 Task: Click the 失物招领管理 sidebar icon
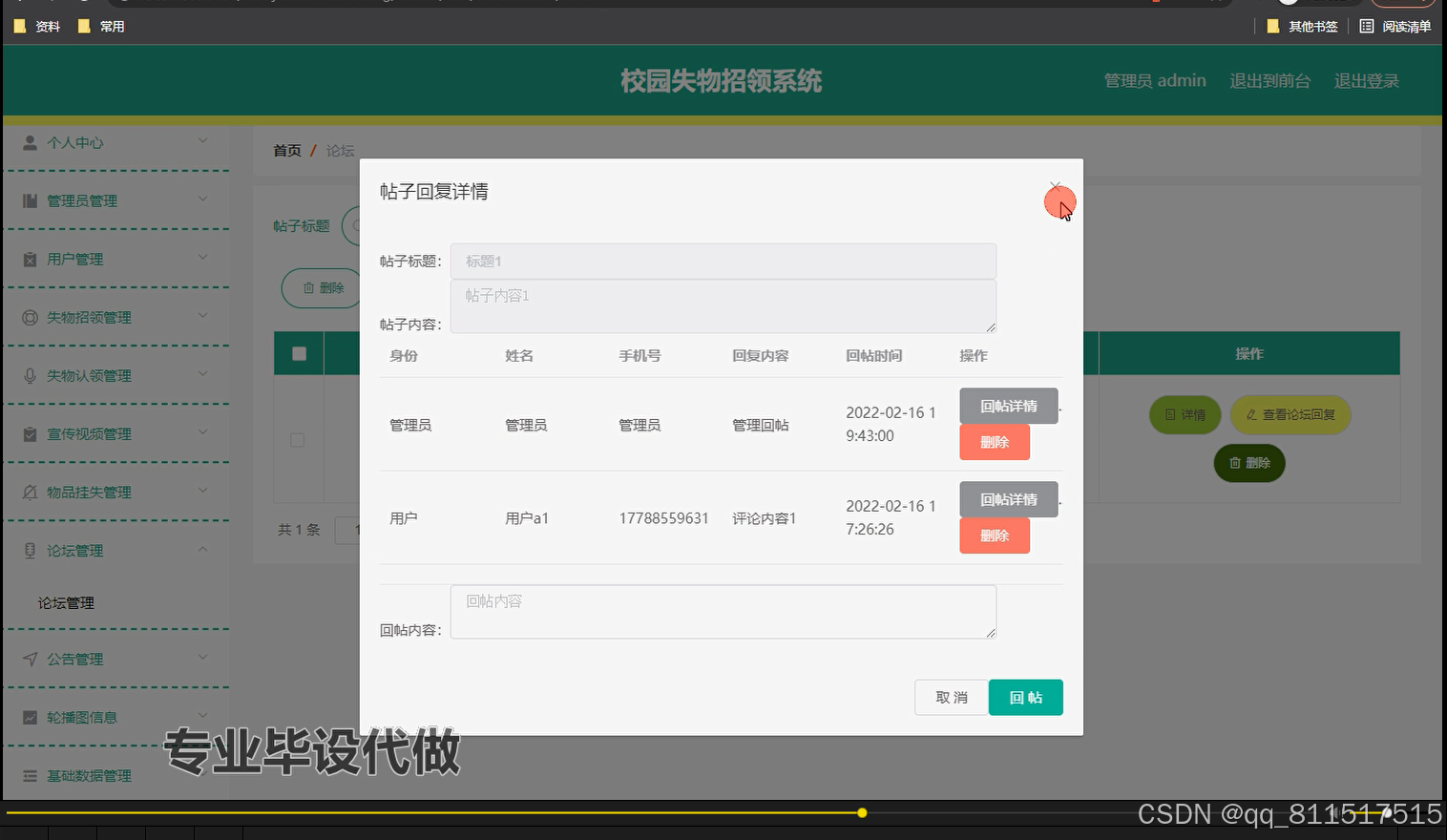tap(30, 317)
